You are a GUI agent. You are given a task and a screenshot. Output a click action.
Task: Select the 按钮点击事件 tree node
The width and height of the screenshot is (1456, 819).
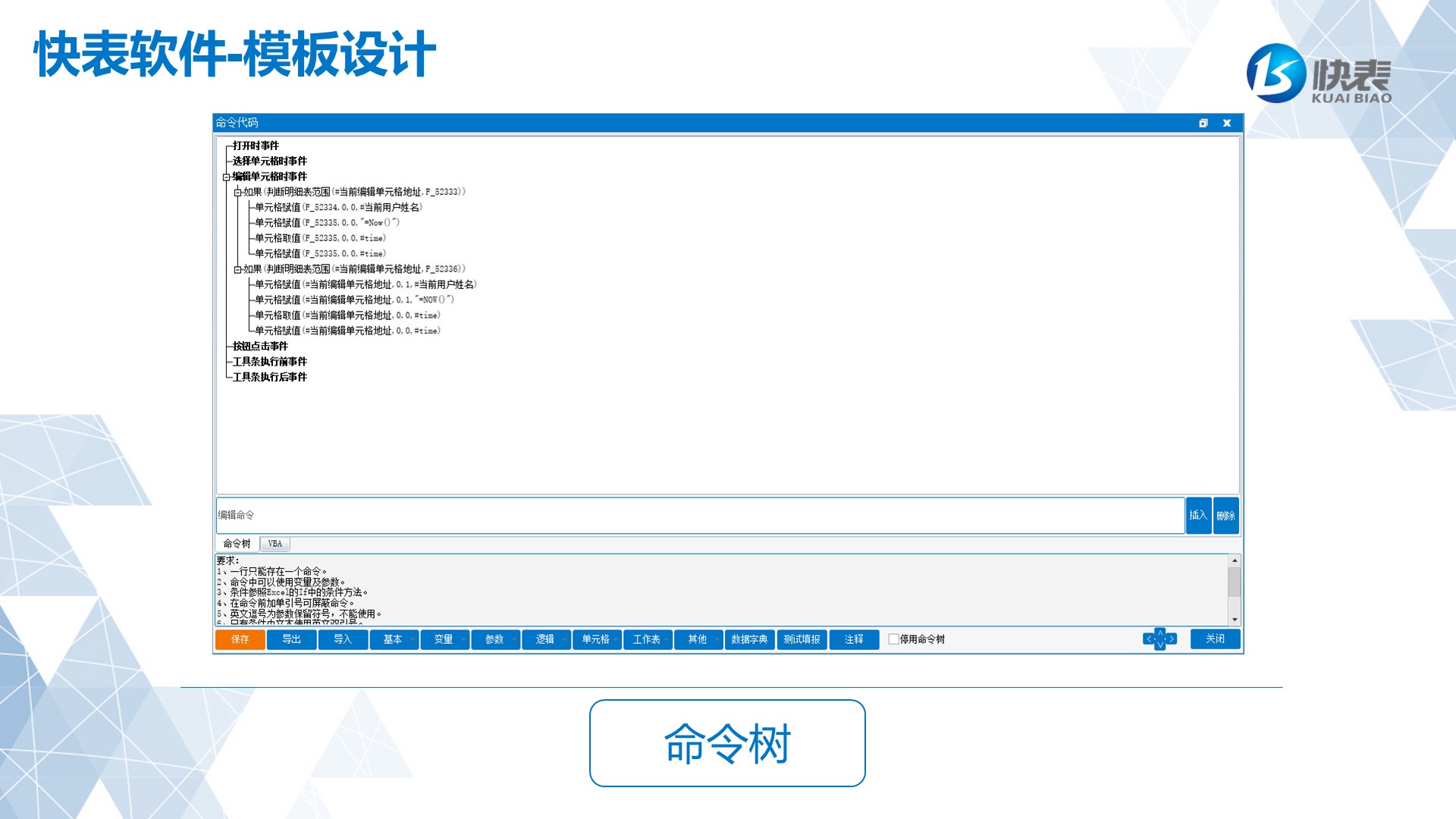(260, 346)
